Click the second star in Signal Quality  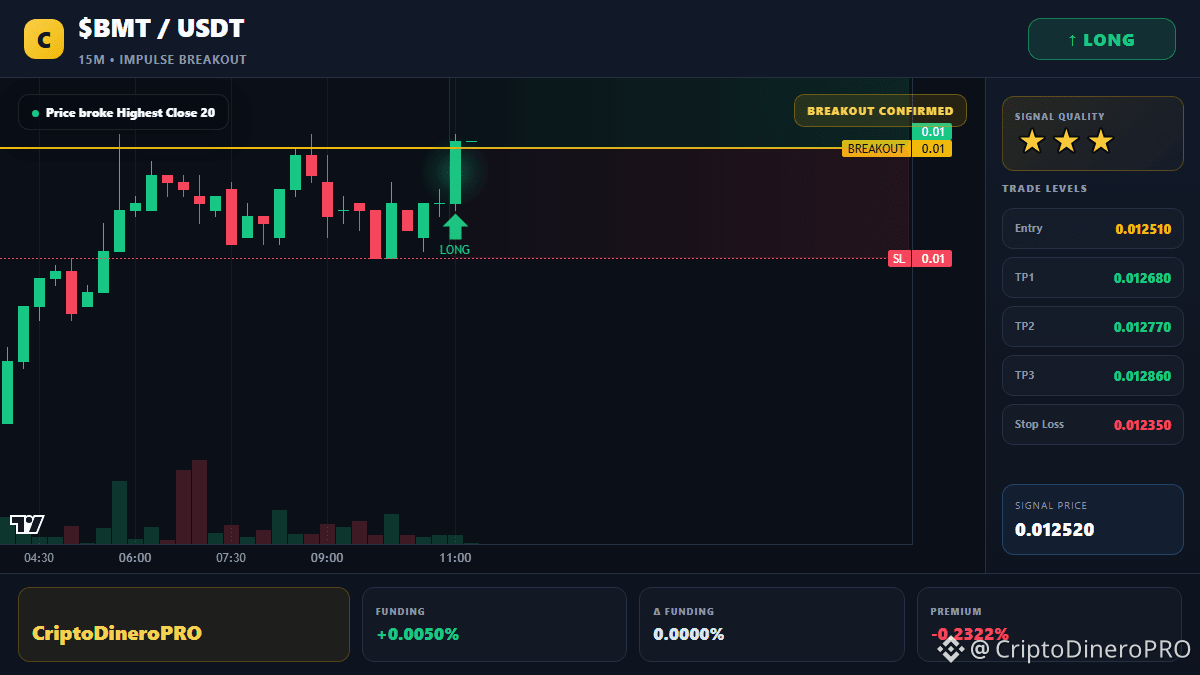point(1066,142)
